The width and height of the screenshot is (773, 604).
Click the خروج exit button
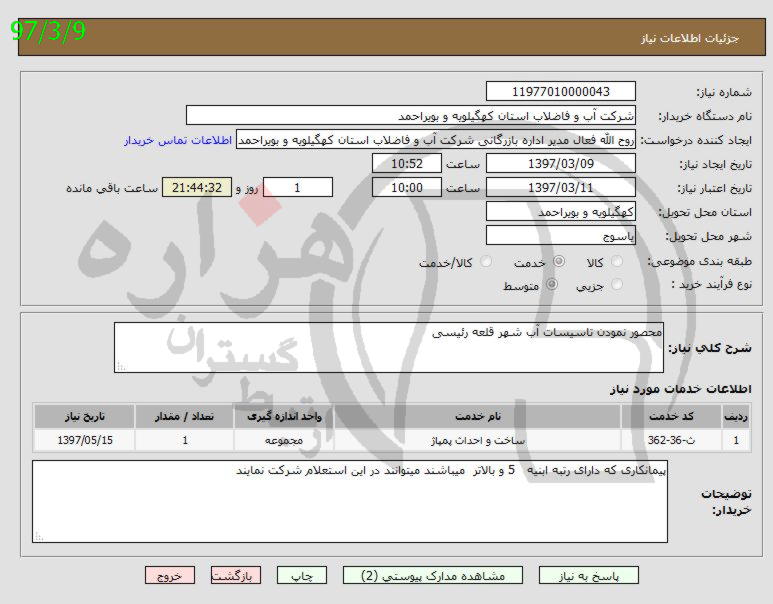pyautogui.click(x=170, y=575)
